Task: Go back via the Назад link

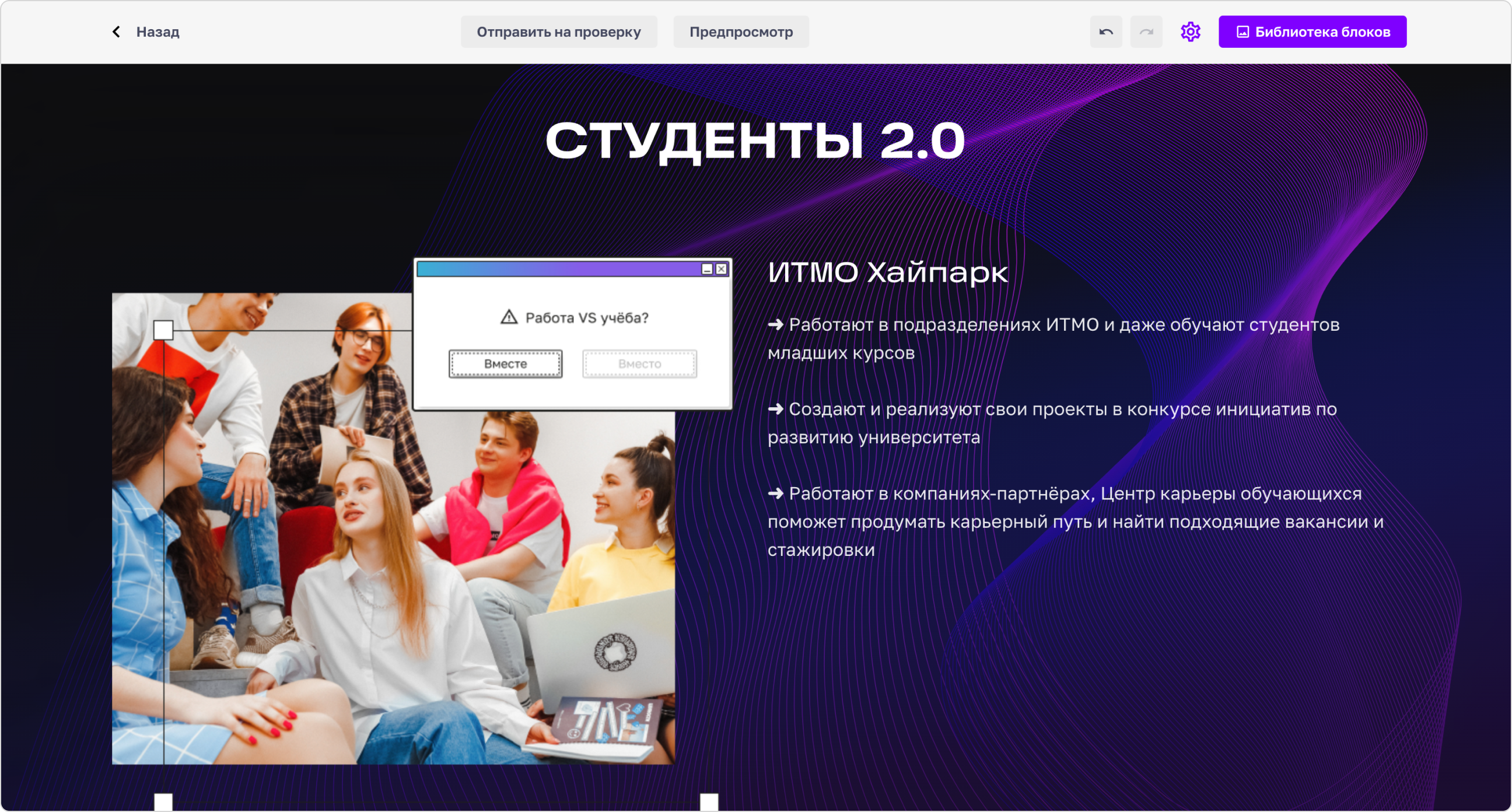Action: tap(157, 32)
